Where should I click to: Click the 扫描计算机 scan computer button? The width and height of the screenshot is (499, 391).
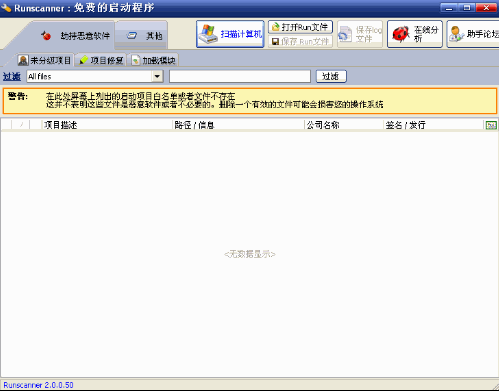click(230, 34)
